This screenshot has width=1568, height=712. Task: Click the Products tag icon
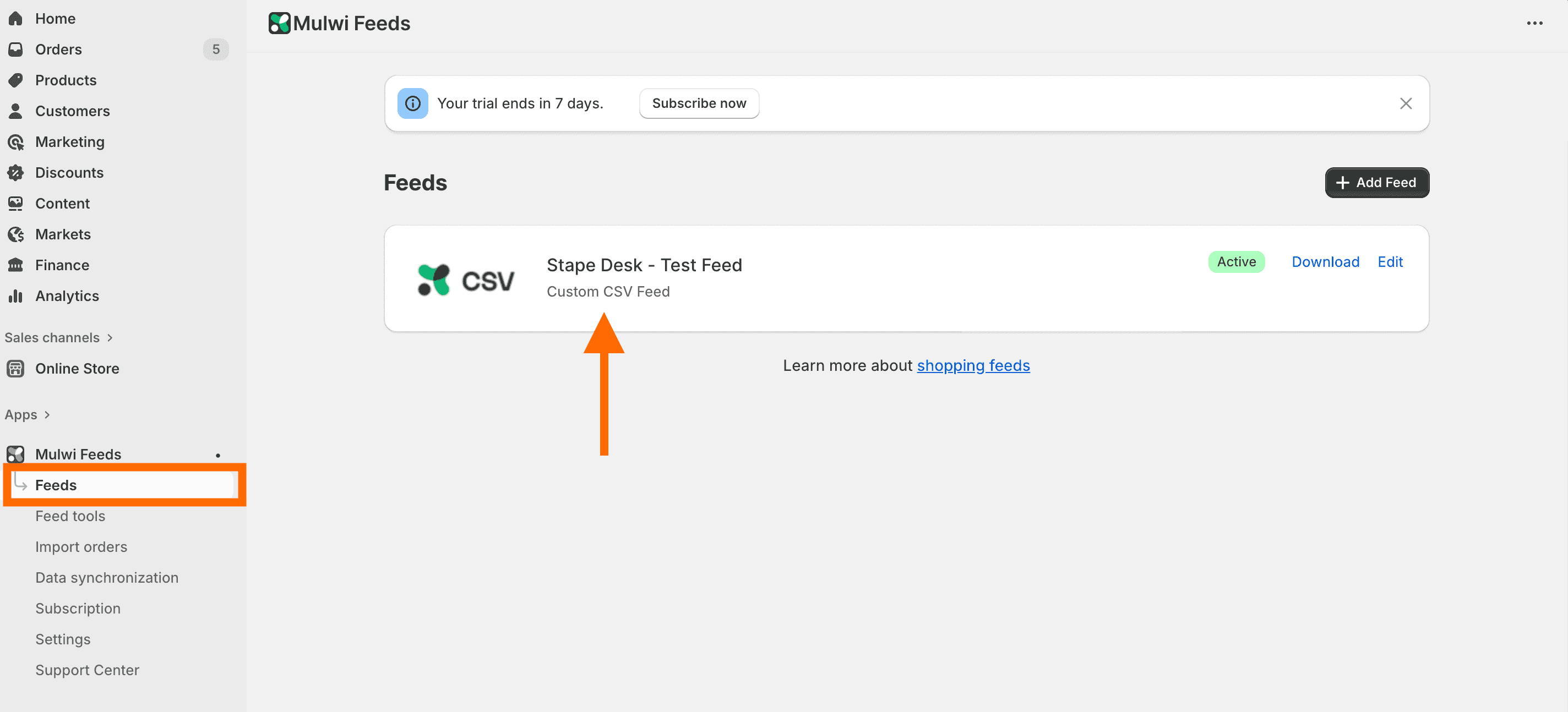(x=15, y=80)
